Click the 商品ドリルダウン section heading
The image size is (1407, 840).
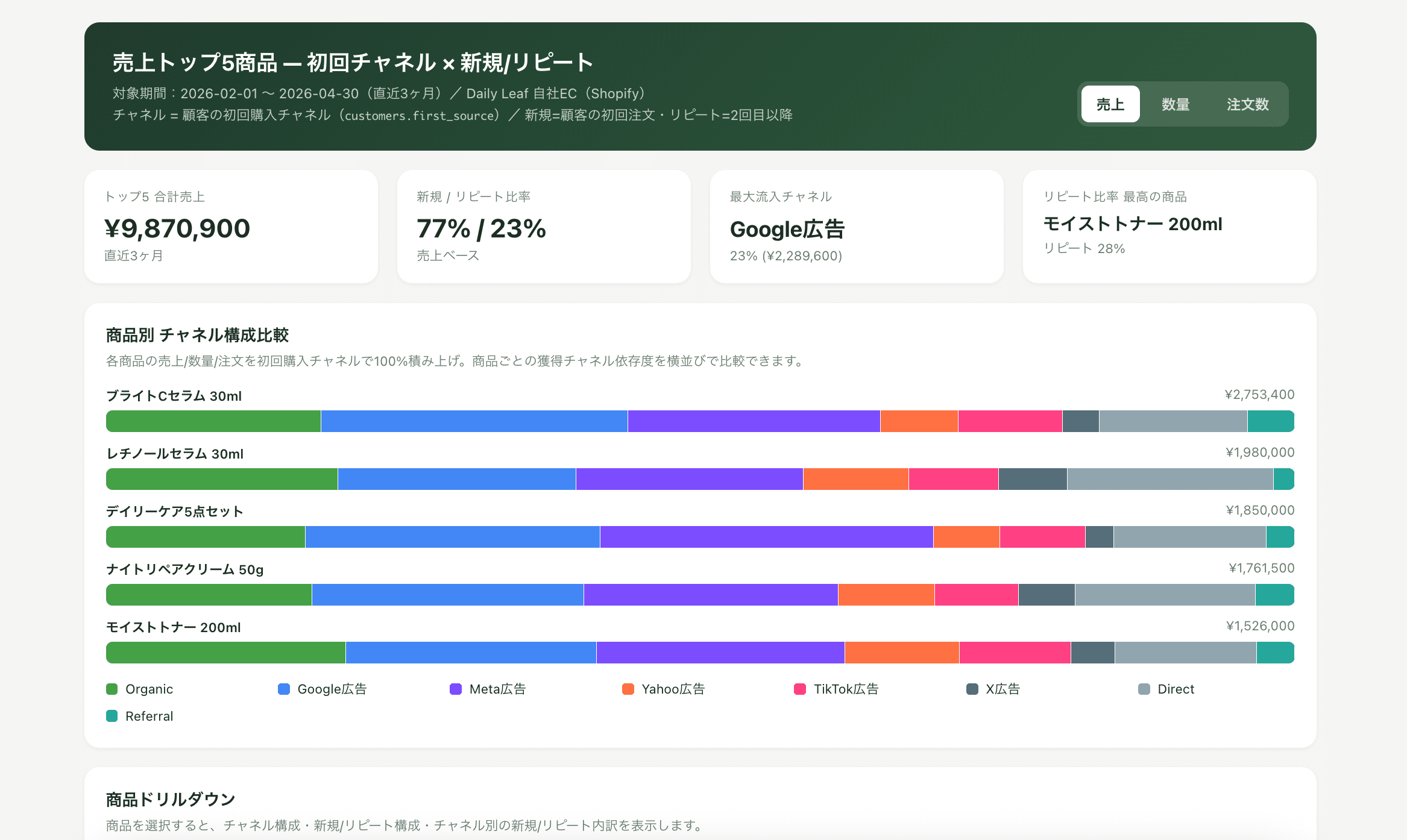(x=171, y=800)
